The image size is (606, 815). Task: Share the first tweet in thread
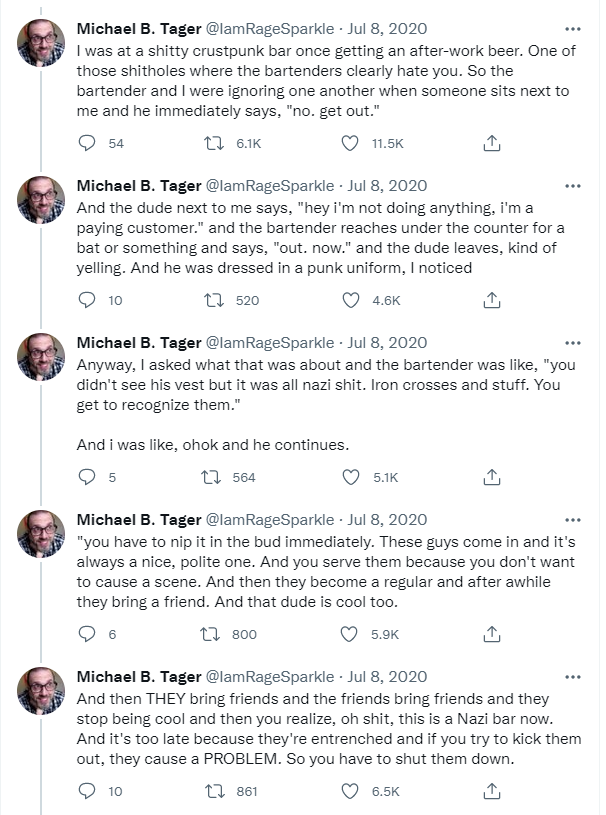coord(491,144)
